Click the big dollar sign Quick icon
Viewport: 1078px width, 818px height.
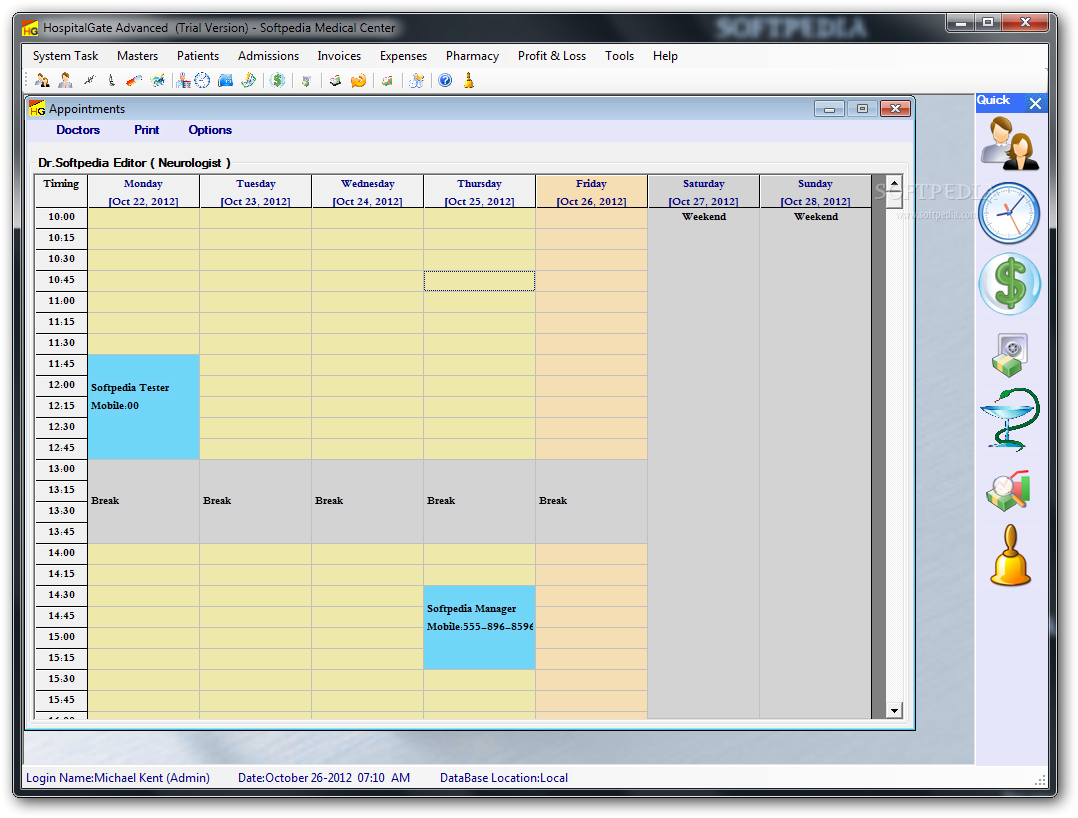[x=1009, y=284]
